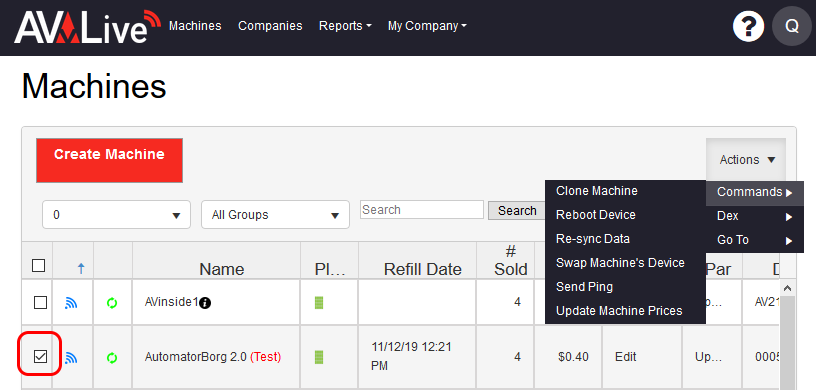Check the AVinside1 row checkbox
816x390 pixels.
pos(40,303)
